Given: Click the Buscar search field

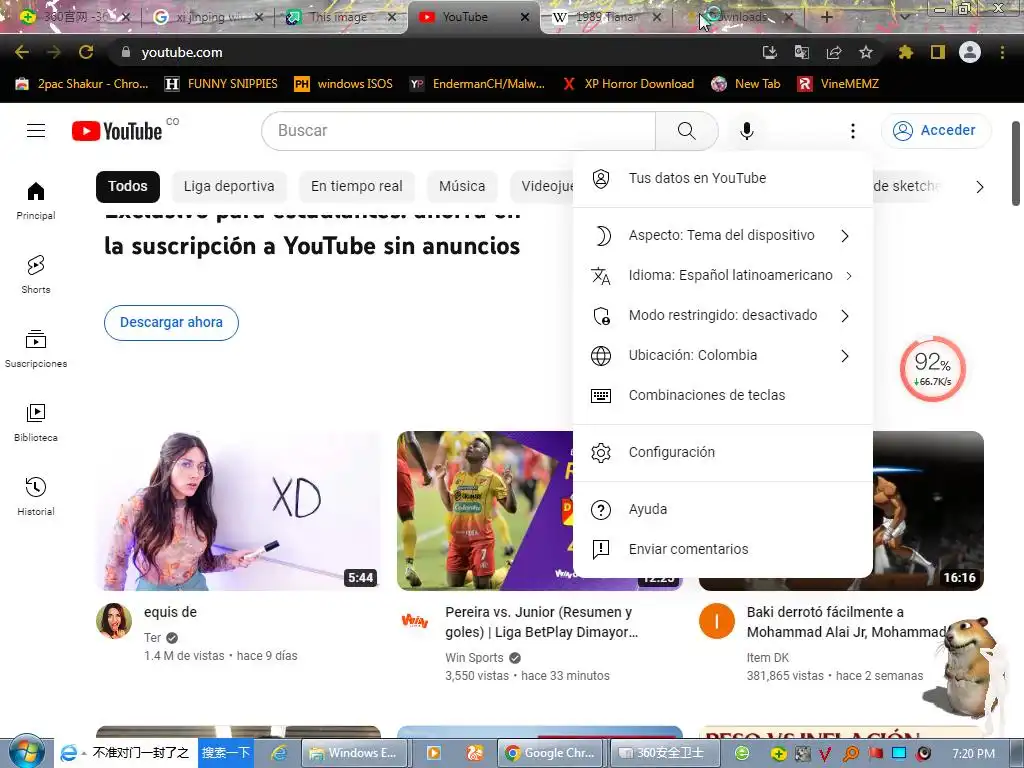Looking at the screenshot, I should (458, 131).
